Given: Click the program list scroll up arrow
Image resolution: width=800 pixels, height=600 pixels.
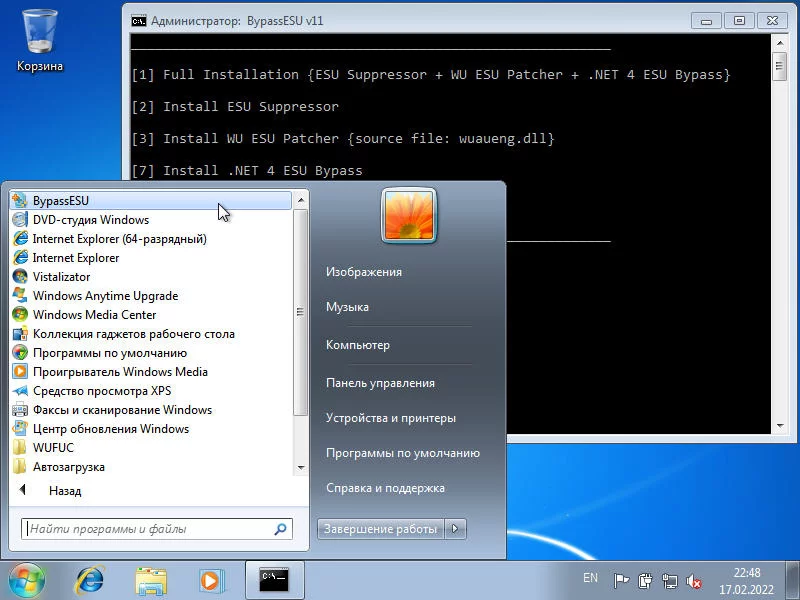Looking at the screenshot, I should click(x=301, y=200).
